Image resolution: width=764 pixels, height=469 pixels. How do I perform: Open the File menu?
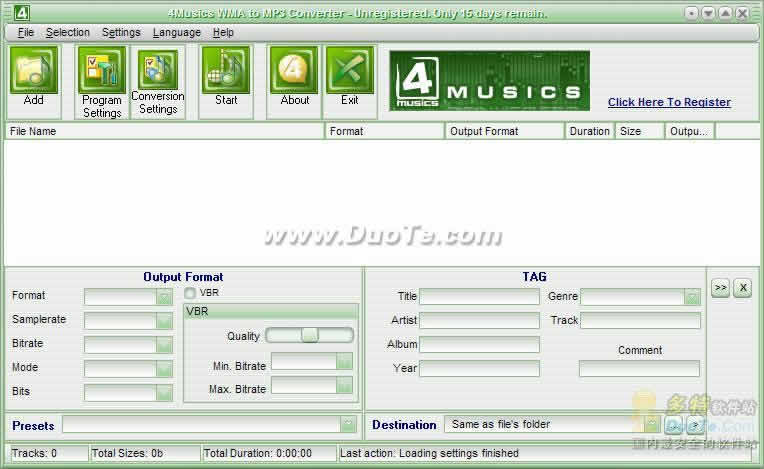pos(25,32)
